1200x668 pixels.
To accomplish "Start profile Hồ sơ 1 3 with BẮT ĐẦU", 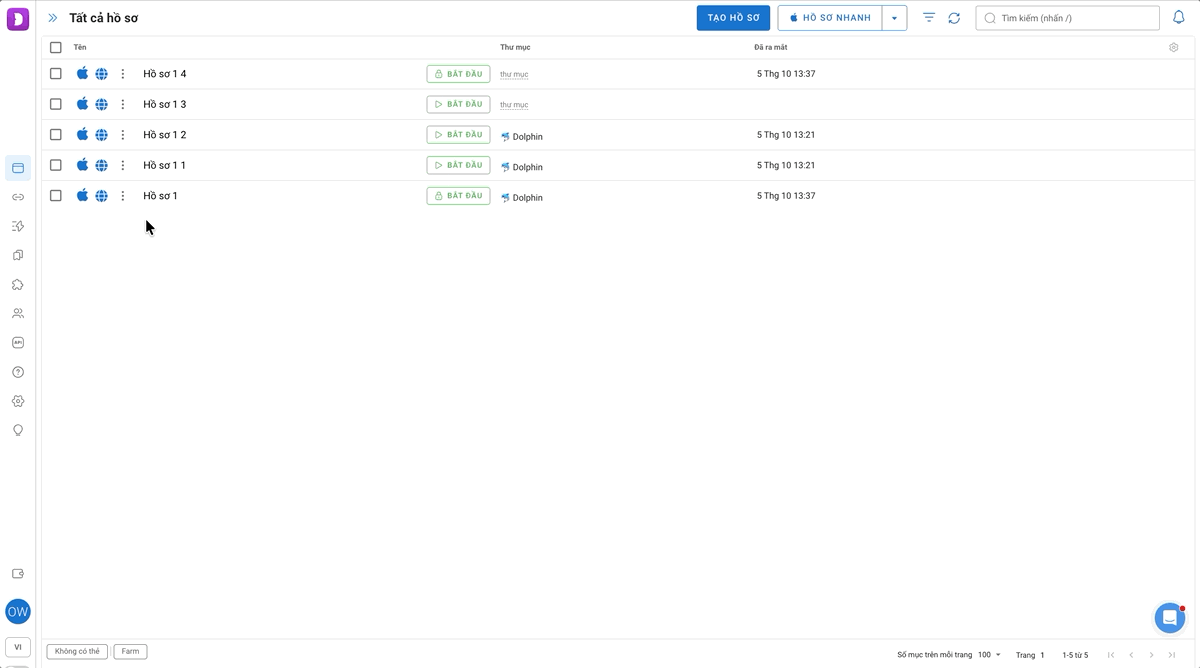I will click(458, 104).
